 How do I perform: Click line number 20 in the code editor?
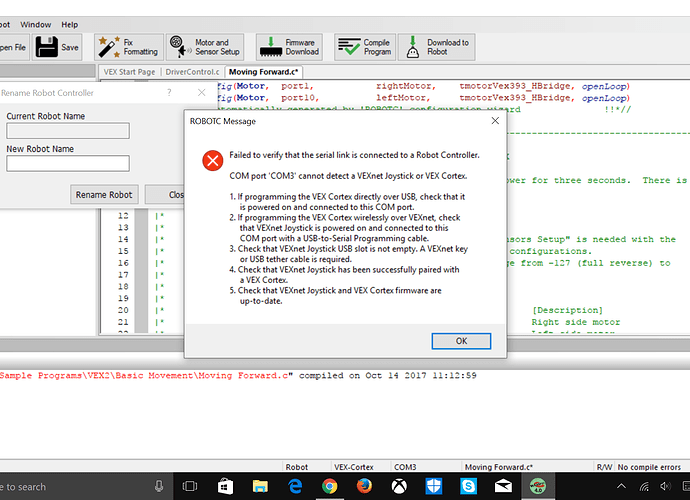[123, 310]
